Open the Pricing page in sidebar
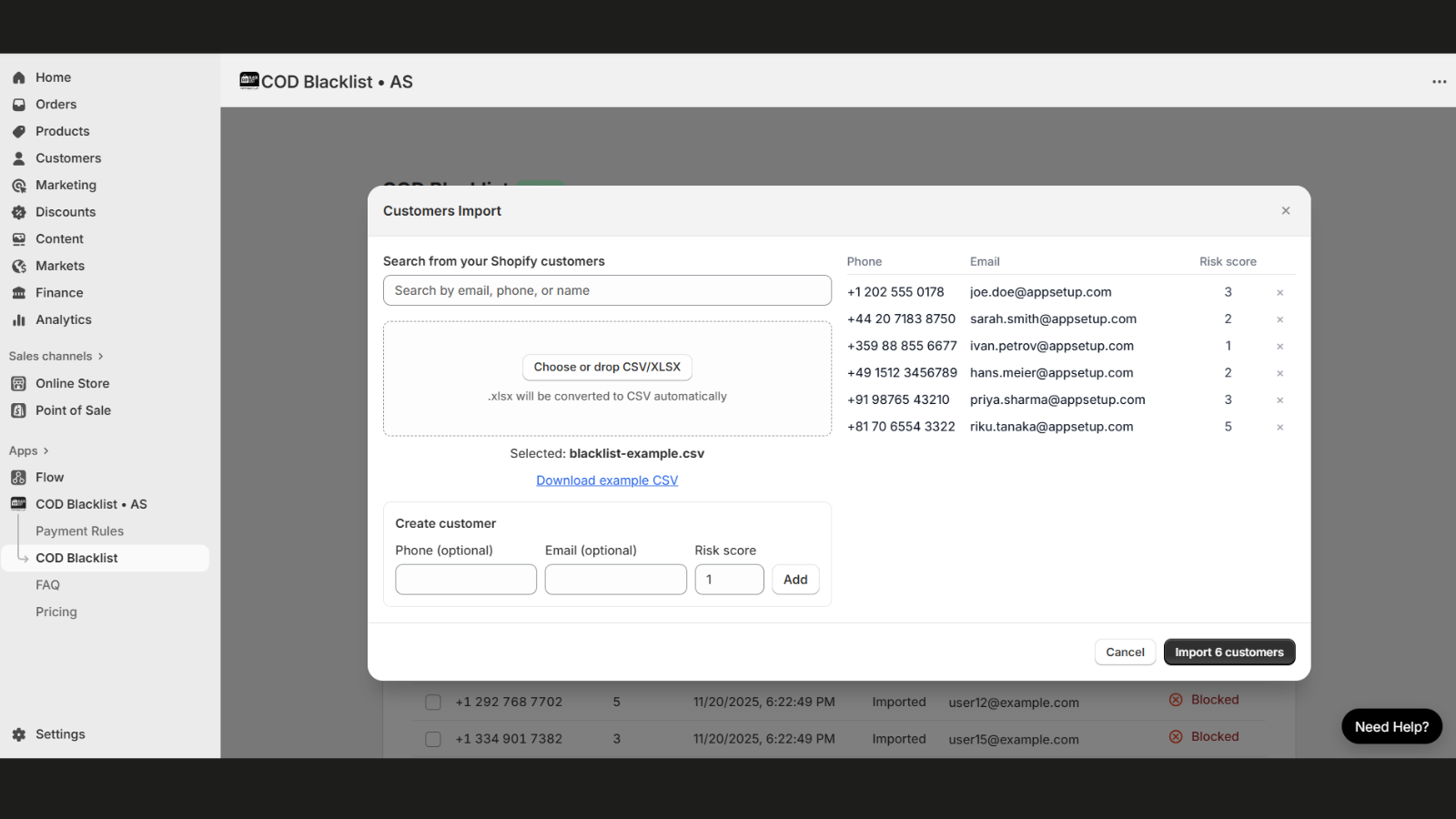Image resolution: width=1456 pixels, height=819 pixels. [x=56, y=612]
